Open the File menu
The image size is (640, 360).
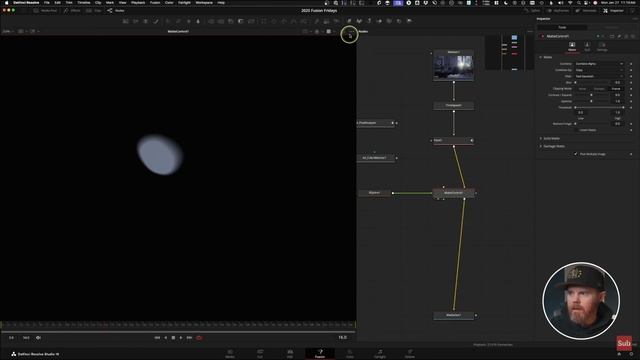[47, 2]
